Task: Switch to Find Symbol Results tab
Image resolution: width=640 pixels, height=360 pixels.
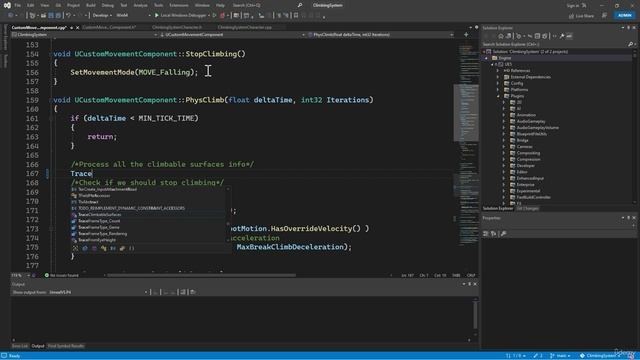Action: pos(66,346)
